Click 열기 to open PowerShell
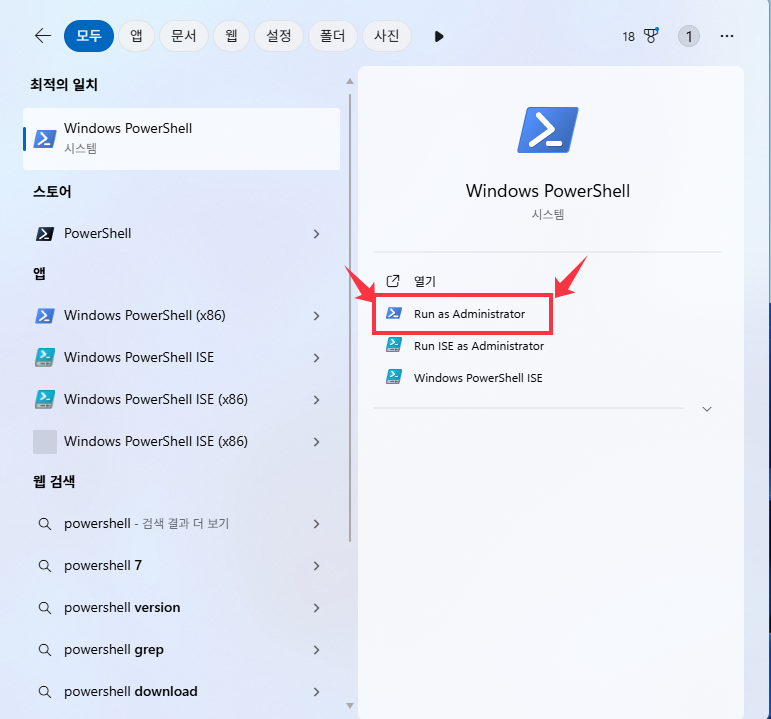 (425, 281)
